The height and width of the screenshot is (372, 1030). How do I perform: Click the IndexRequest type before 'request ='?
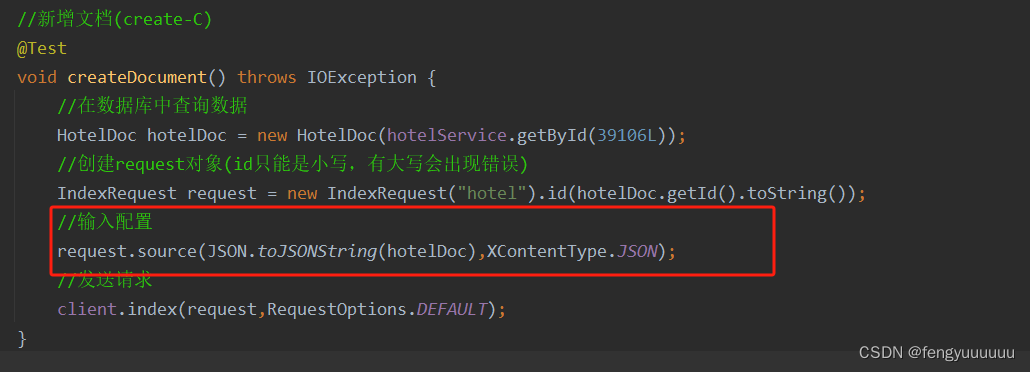(x=117, y=193)
